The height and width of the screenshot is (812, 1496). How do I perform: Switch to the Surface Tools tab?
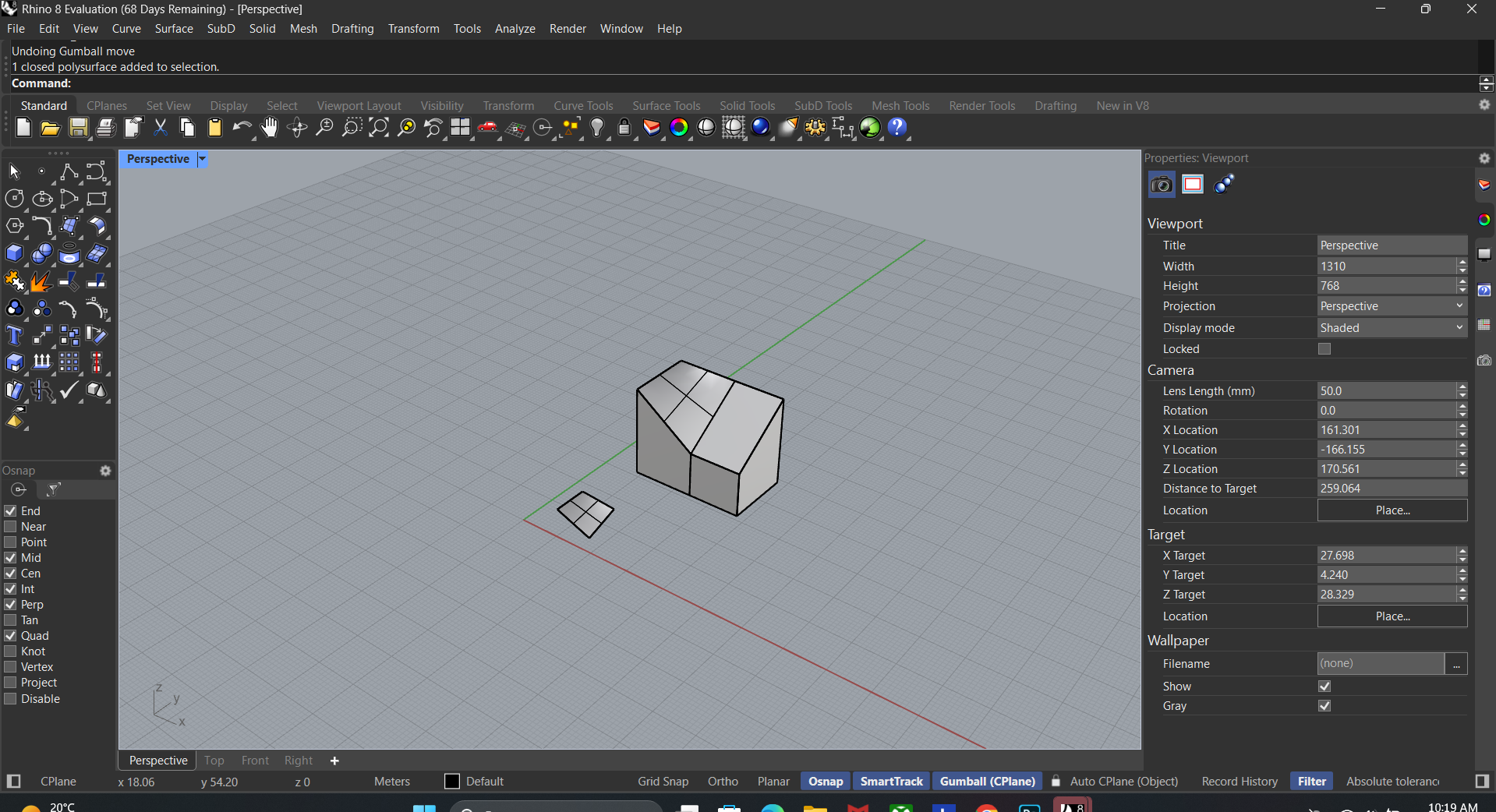click(666, 106)
